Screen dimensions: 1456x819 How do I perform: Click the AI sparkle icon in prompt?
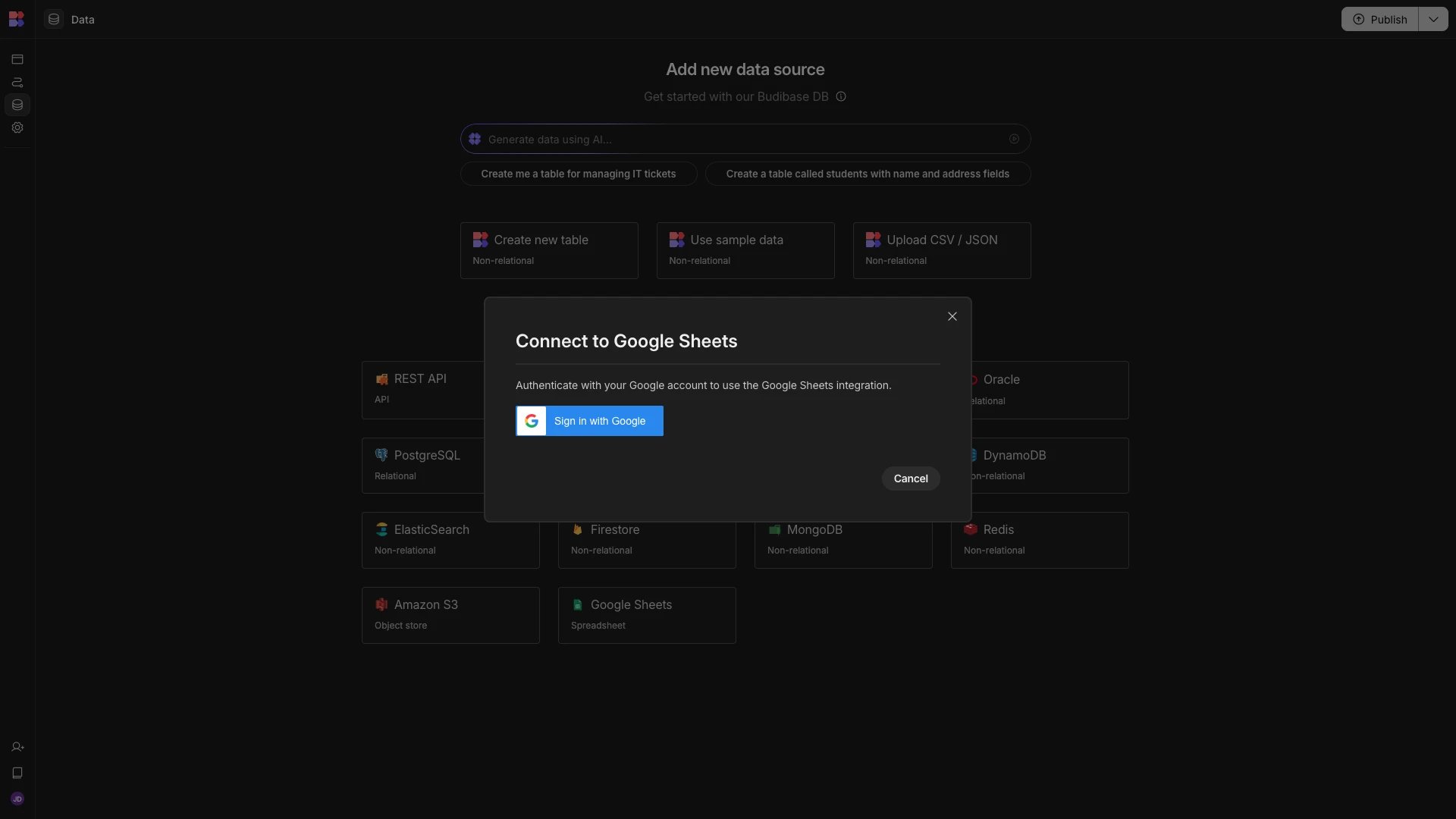(x=475, y=139)
